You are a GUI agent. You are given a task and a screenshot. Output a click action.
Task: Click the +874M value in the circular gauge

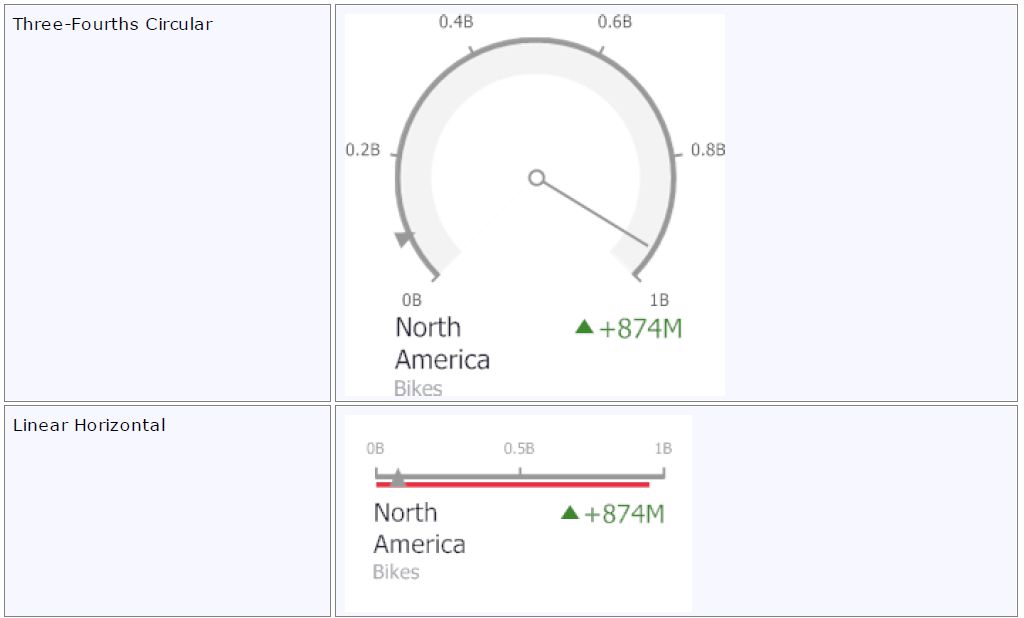640,328
